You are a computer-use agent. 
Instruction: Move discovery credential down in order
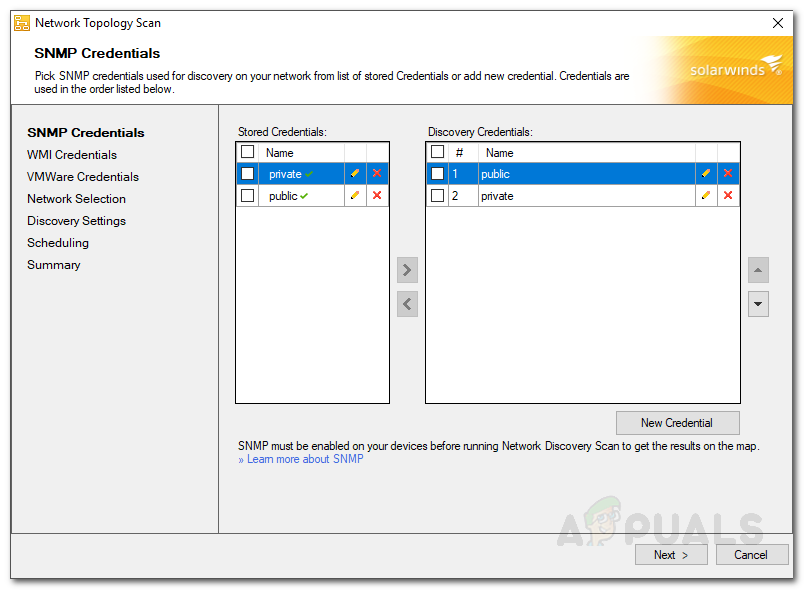pos(758,304)
